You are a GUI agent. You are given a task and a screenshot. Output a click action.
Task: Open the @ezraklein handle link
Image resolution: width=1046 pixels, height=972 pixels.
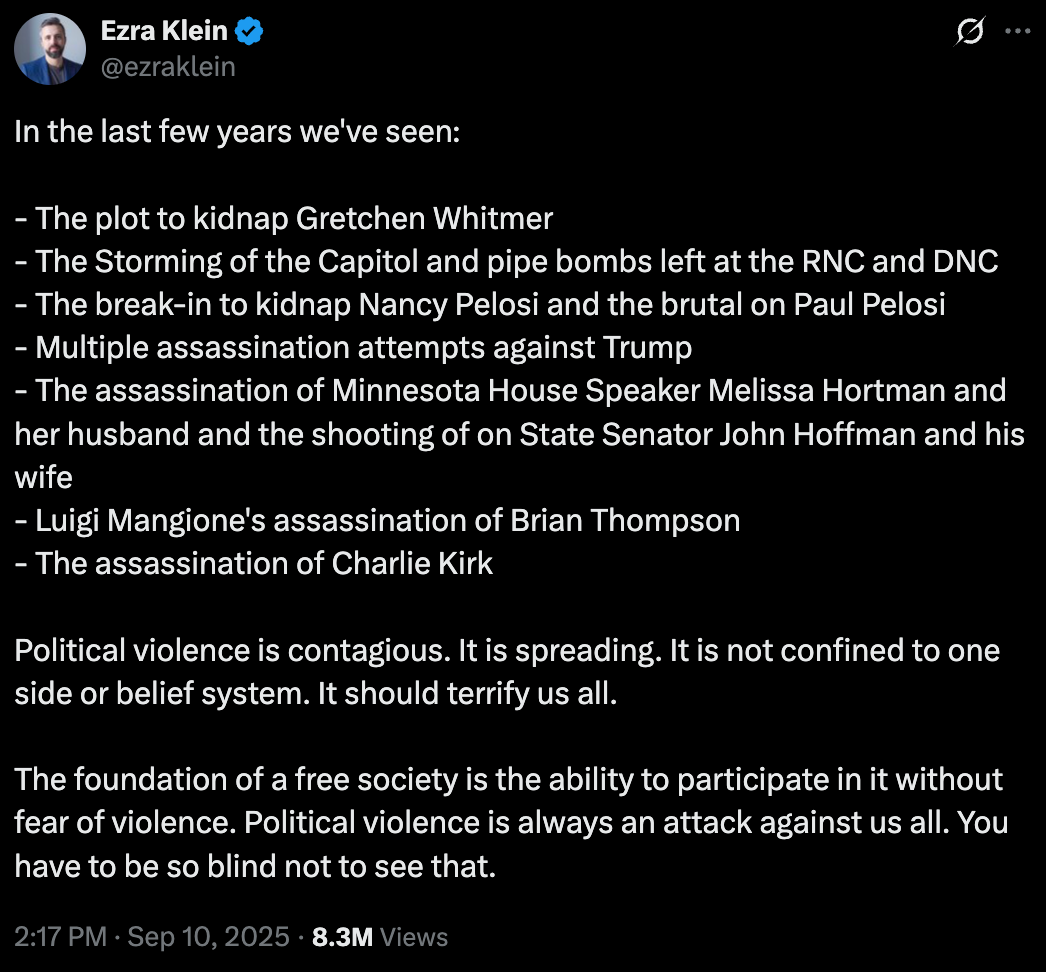coord(168,67)
